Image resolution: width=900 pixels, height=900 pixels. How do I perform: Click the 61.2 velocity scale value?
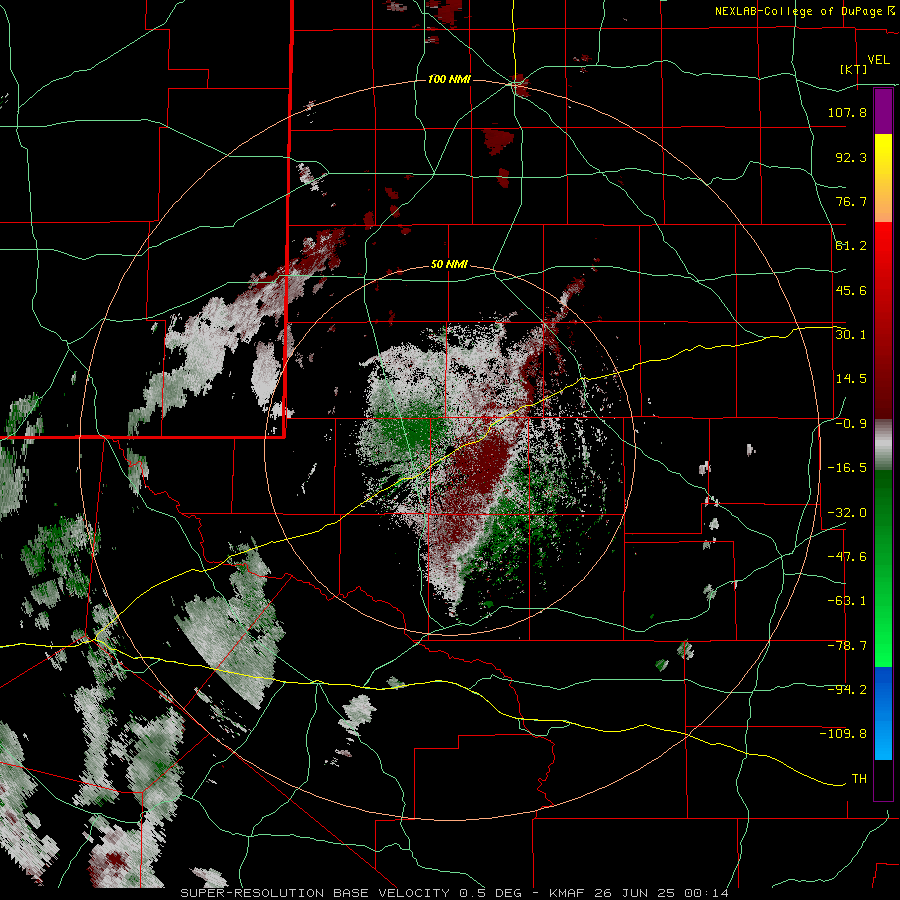[851, 246]
